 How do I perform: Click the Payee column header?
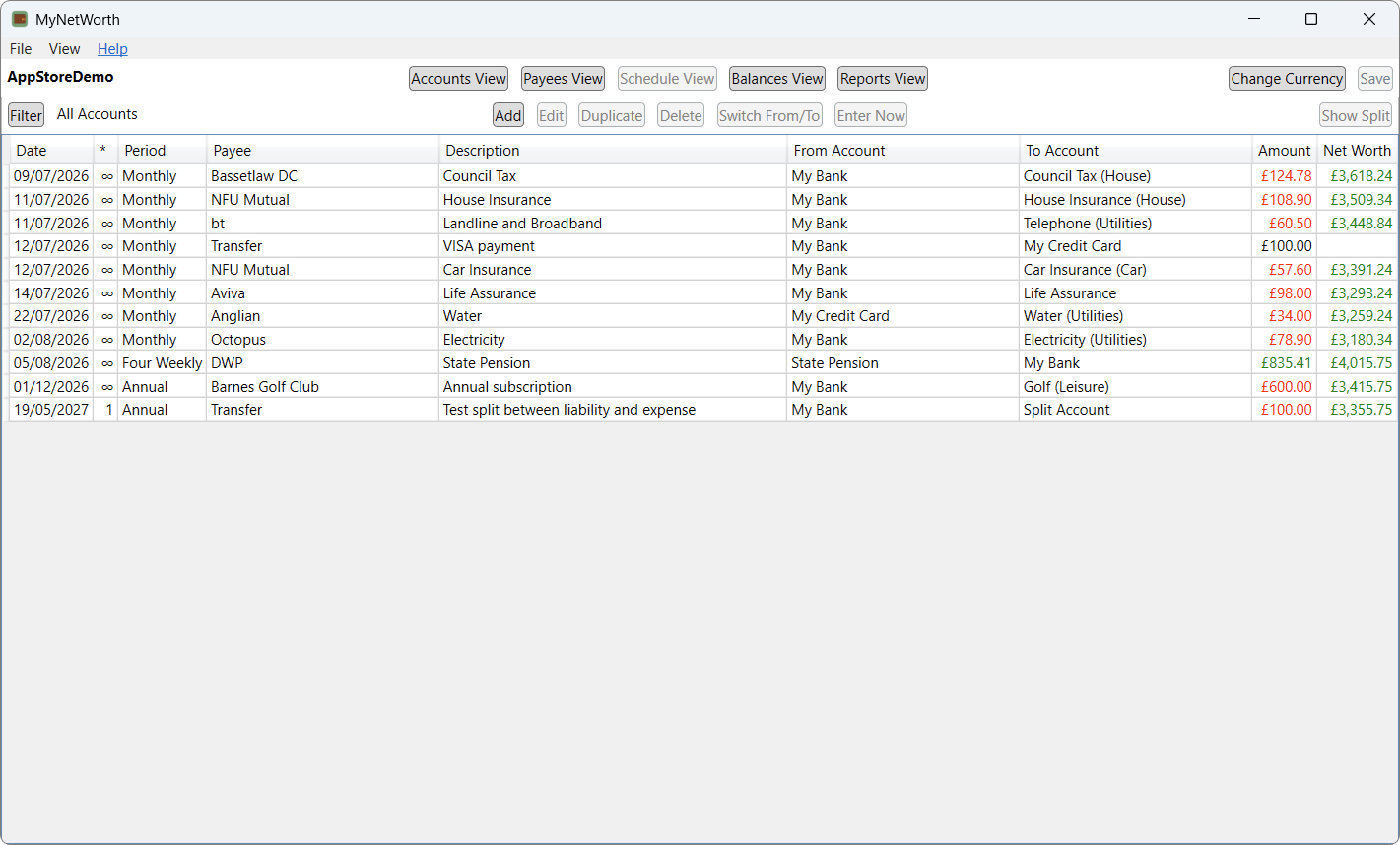[322, 151]
